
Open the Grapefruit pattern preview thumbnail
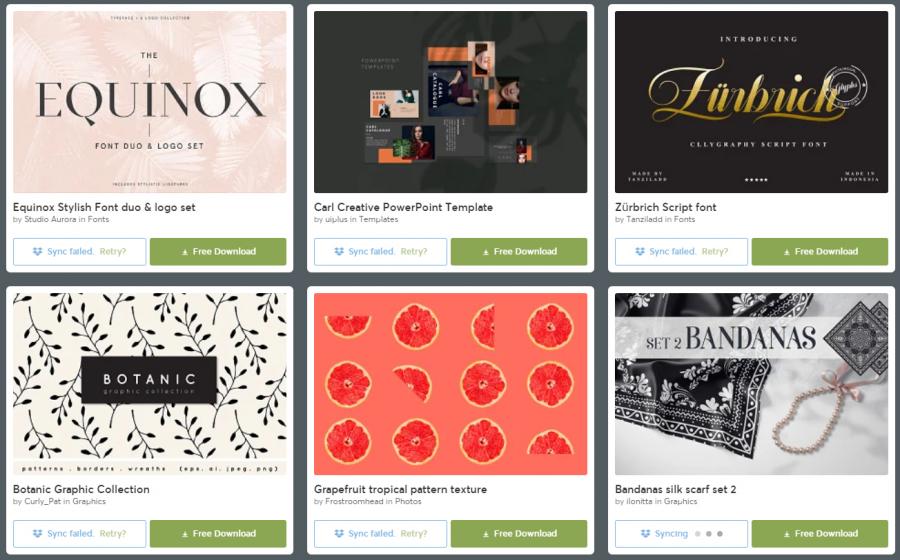(x=451, y=384)
